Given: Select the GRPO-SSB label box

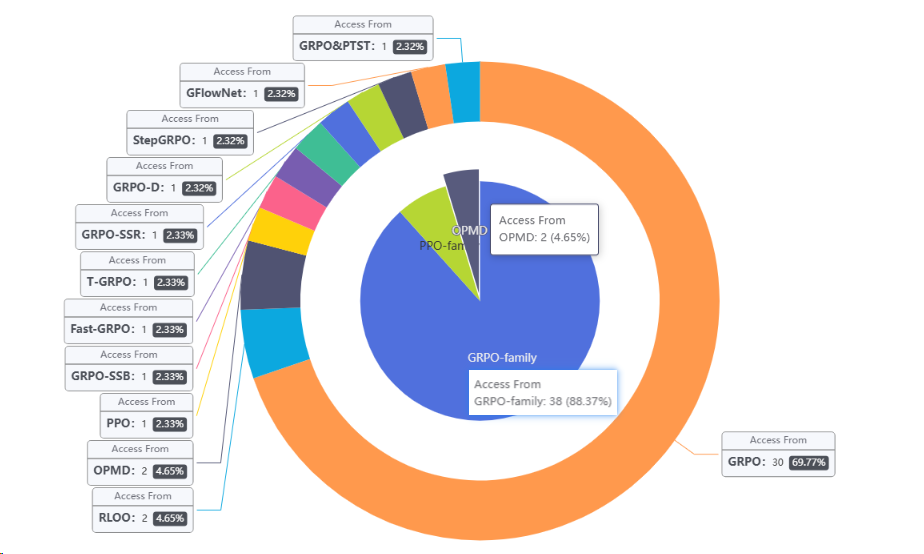Looking at the screenshot, I should click(127, 366).
